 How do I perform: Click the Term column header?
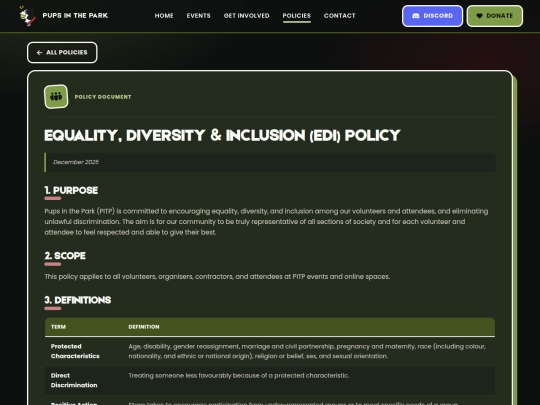tap(58, 327)
